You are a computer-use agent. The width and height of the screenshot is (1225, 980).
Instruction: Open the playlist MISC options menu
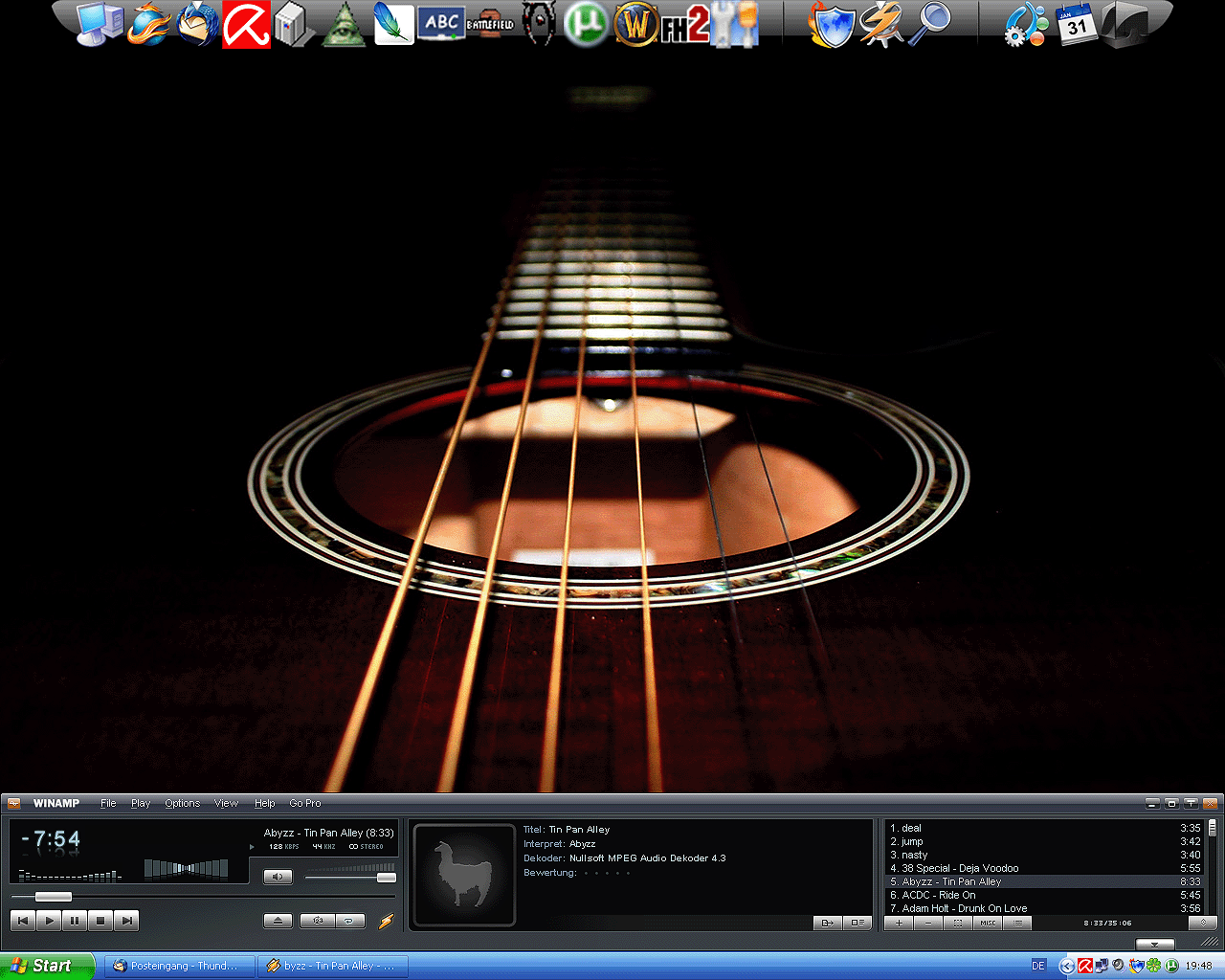click(x=988, y=924)
